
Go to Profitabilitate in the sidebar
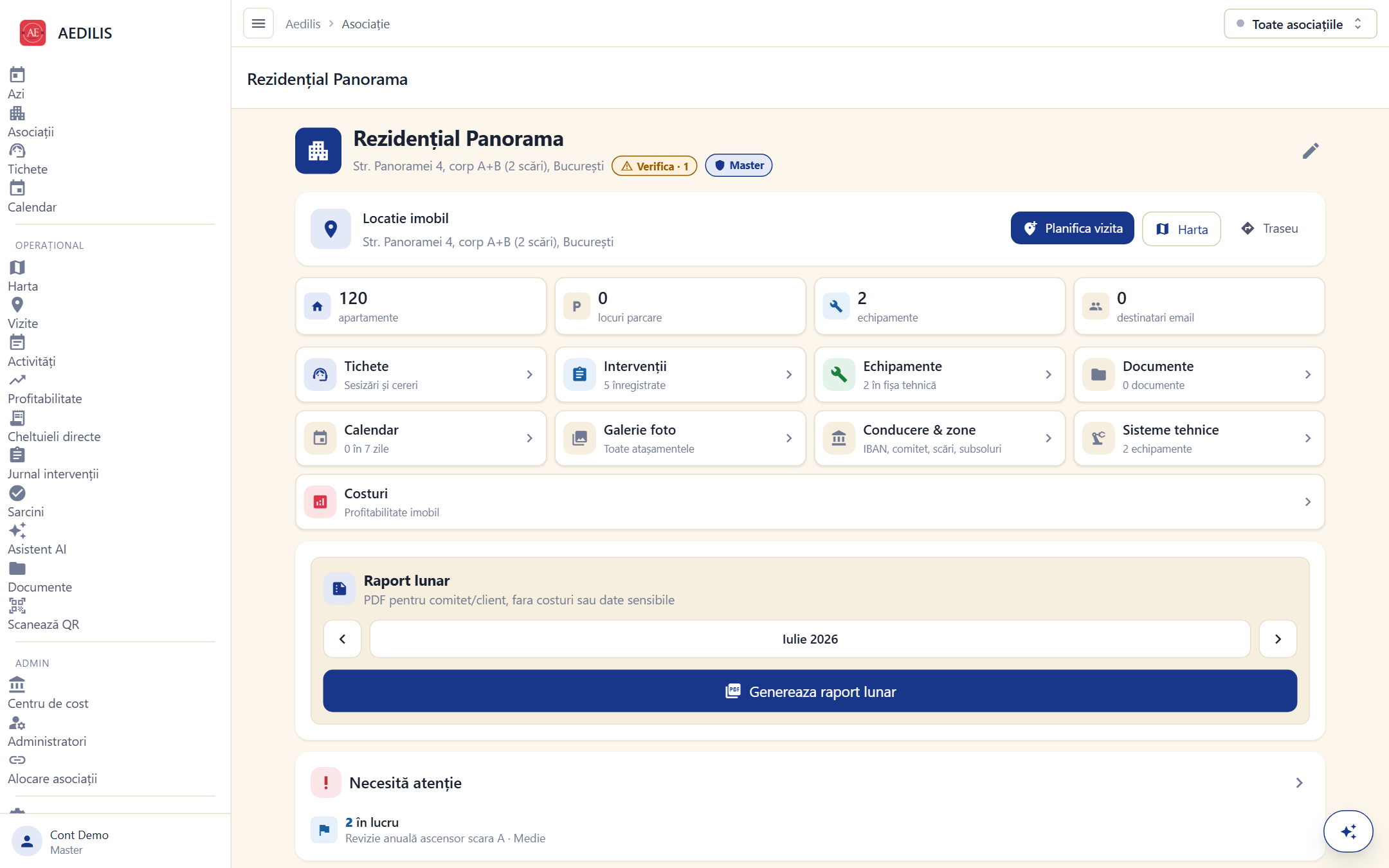tap(44, 389)
